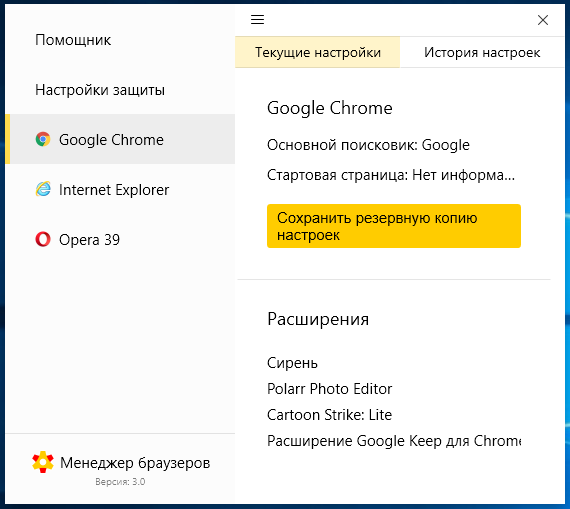Switch to Текущие настройки tab
Viewport: 570px width, 509px height.
317,52
